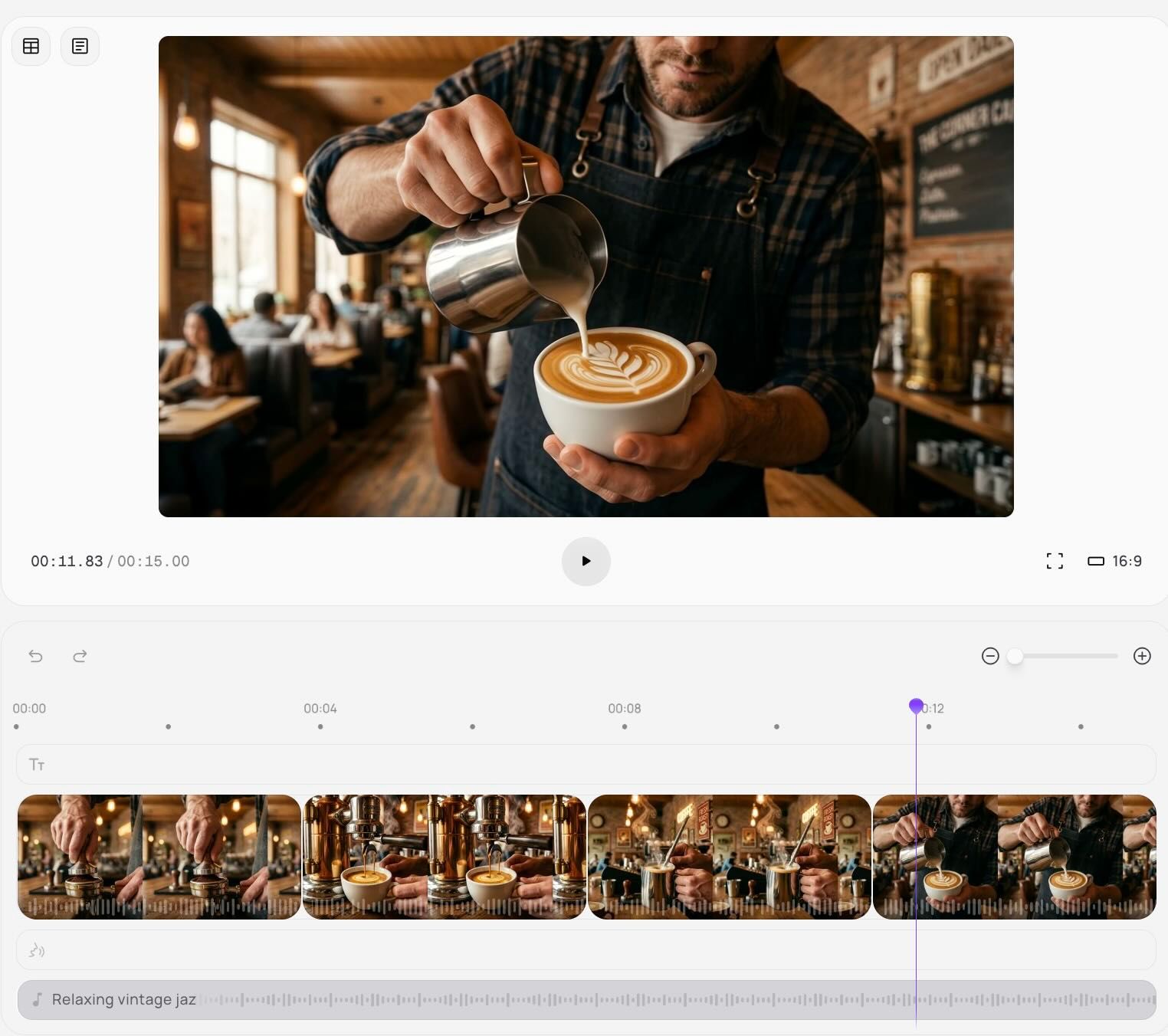The width and height of the screenshot is (1168, 1036).
Task: Open the script text panel icon
Action: pyautogui.click(x=80, y=46)
